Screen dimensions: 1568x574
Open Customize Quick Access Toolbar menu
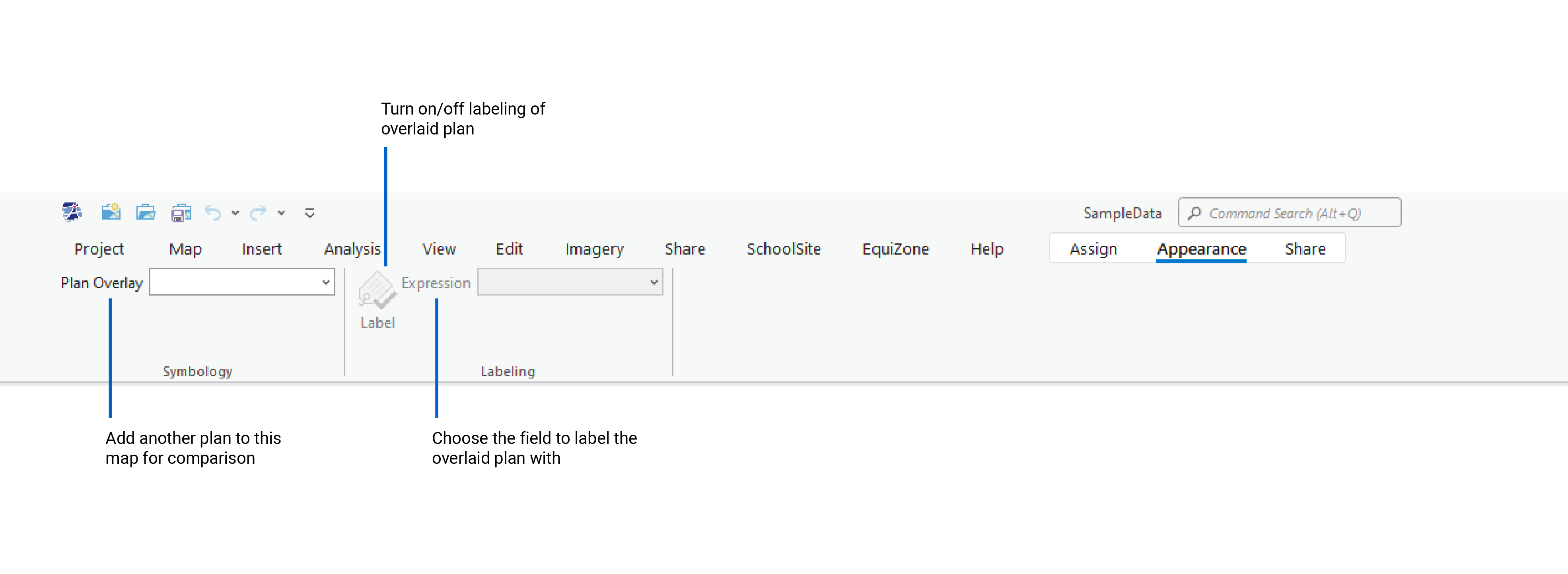point(310,213)
